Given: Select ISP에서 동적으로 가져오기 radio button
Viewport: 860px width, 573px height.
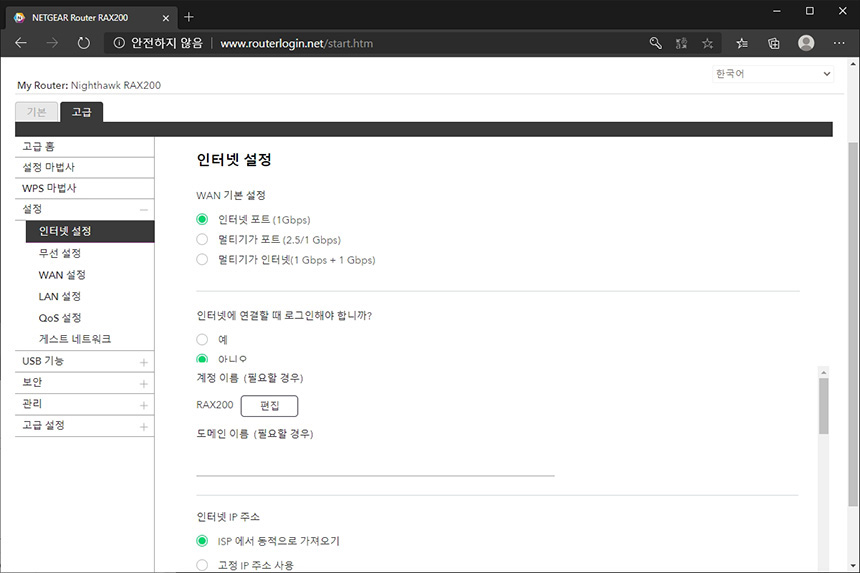Looking at the screenshot, I should 202,541.
